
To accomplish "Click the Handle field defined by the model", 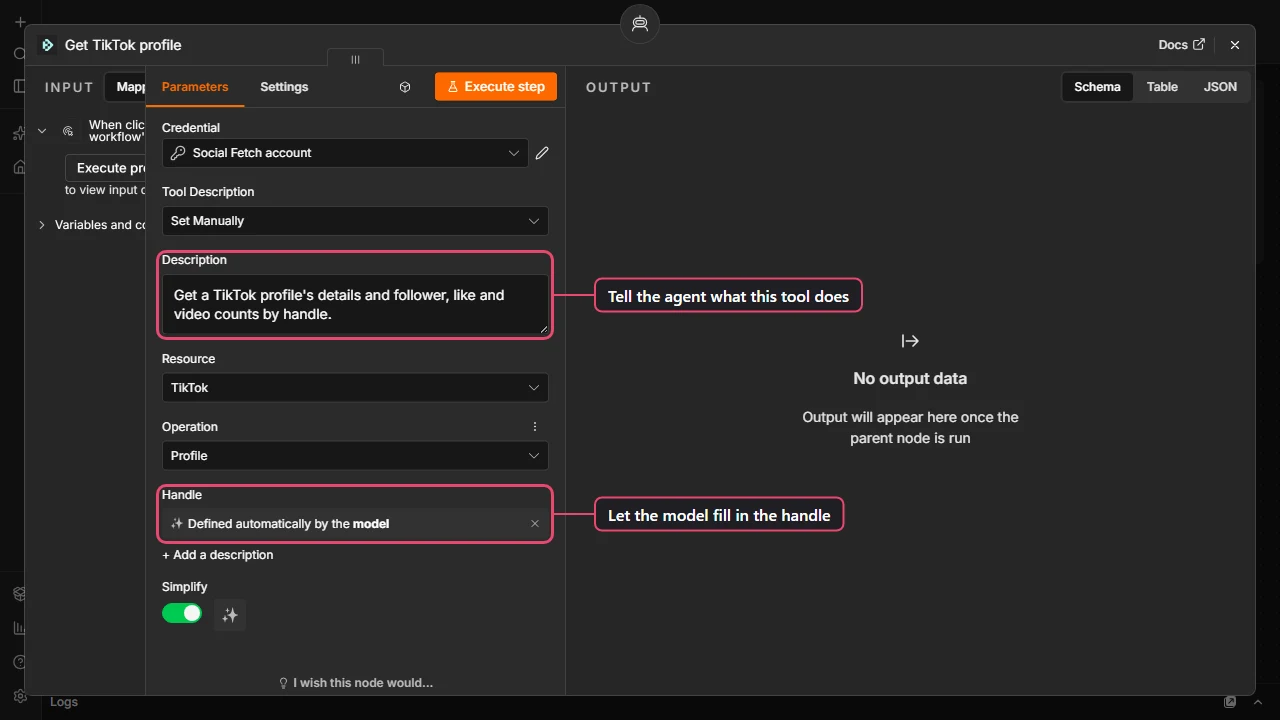I will click(355, 524).
